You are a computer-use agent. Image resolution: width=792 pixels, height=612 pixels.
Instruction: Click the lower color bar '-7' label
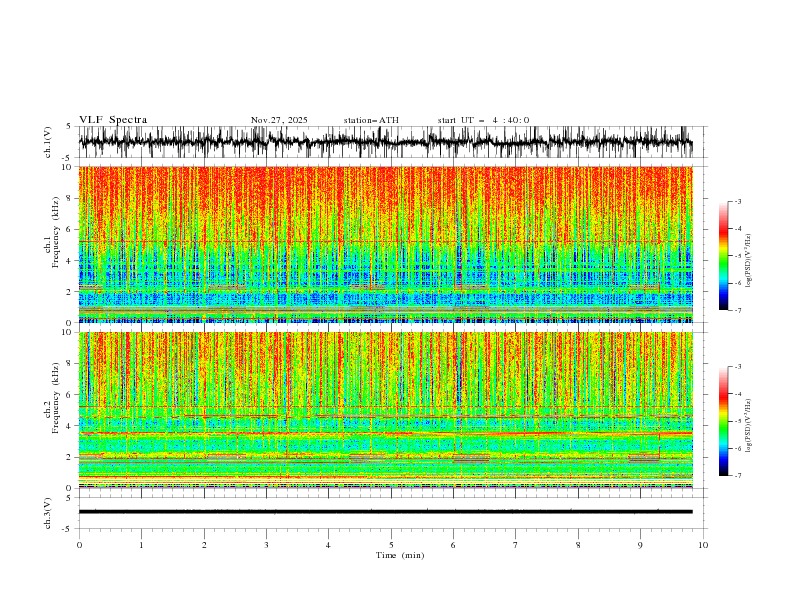pyautogui.click(x=737, y=475)
